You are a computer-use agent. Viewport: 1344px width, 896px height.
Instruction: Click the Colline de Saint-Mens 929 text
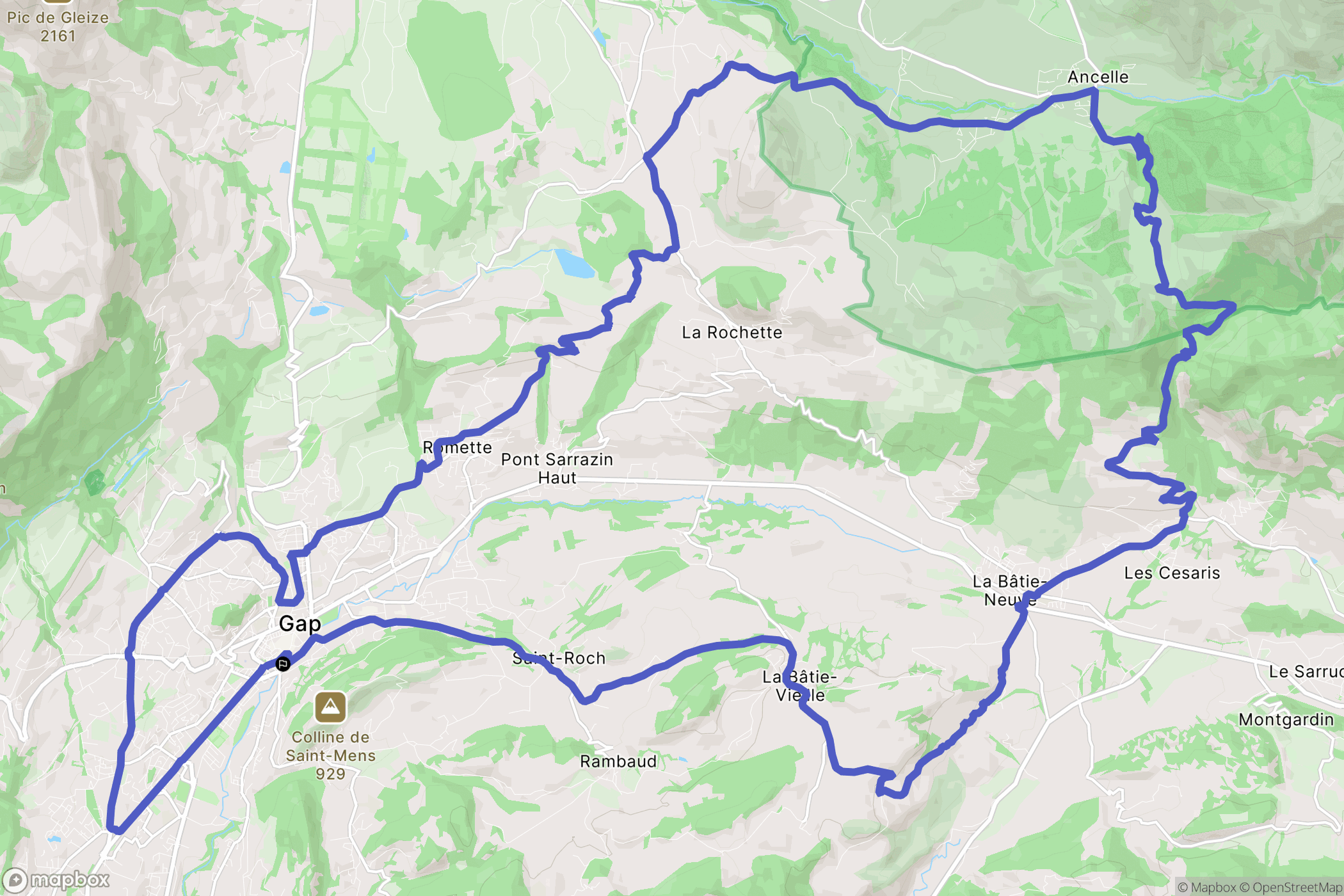coord(330,755)
